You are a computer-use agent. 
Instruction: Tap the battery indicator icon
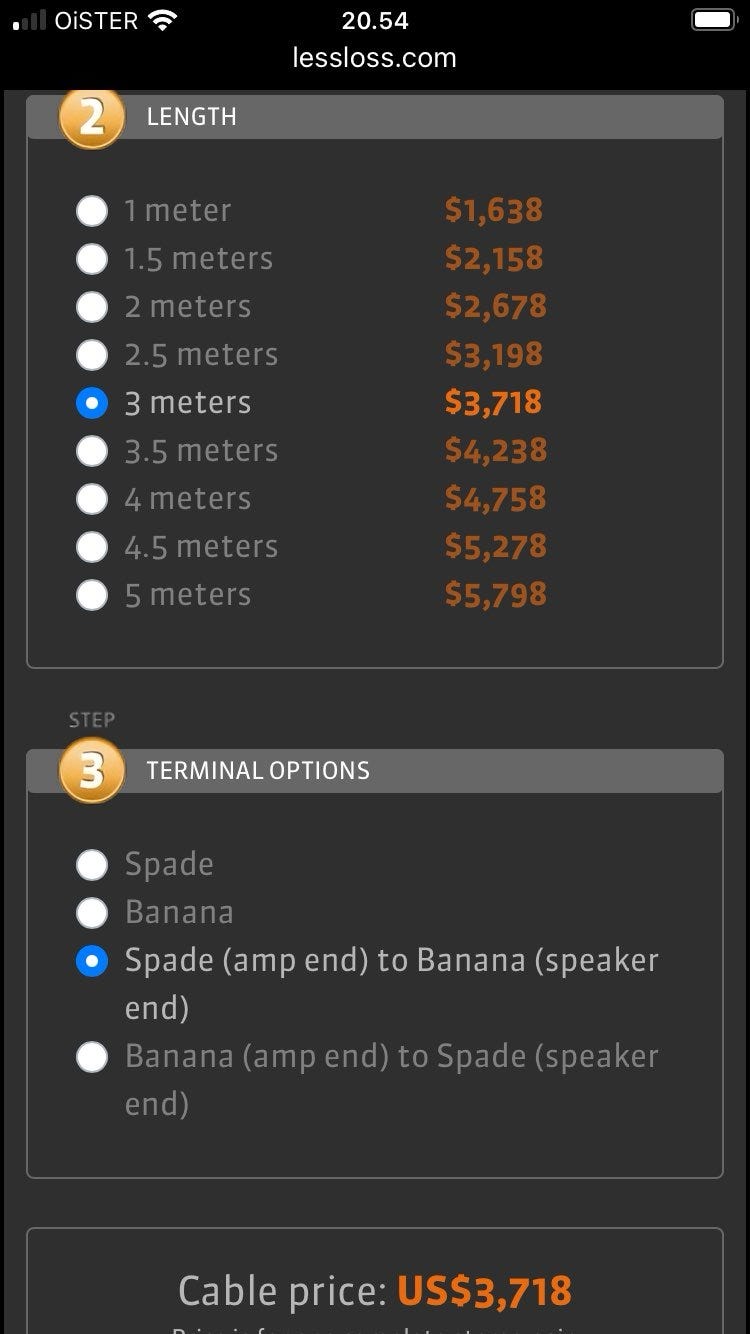[713, 20]
